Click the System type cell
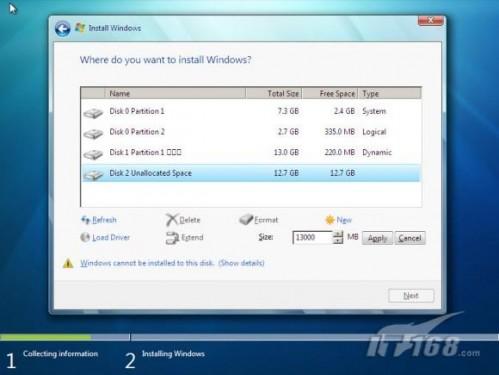 [374, 111]
